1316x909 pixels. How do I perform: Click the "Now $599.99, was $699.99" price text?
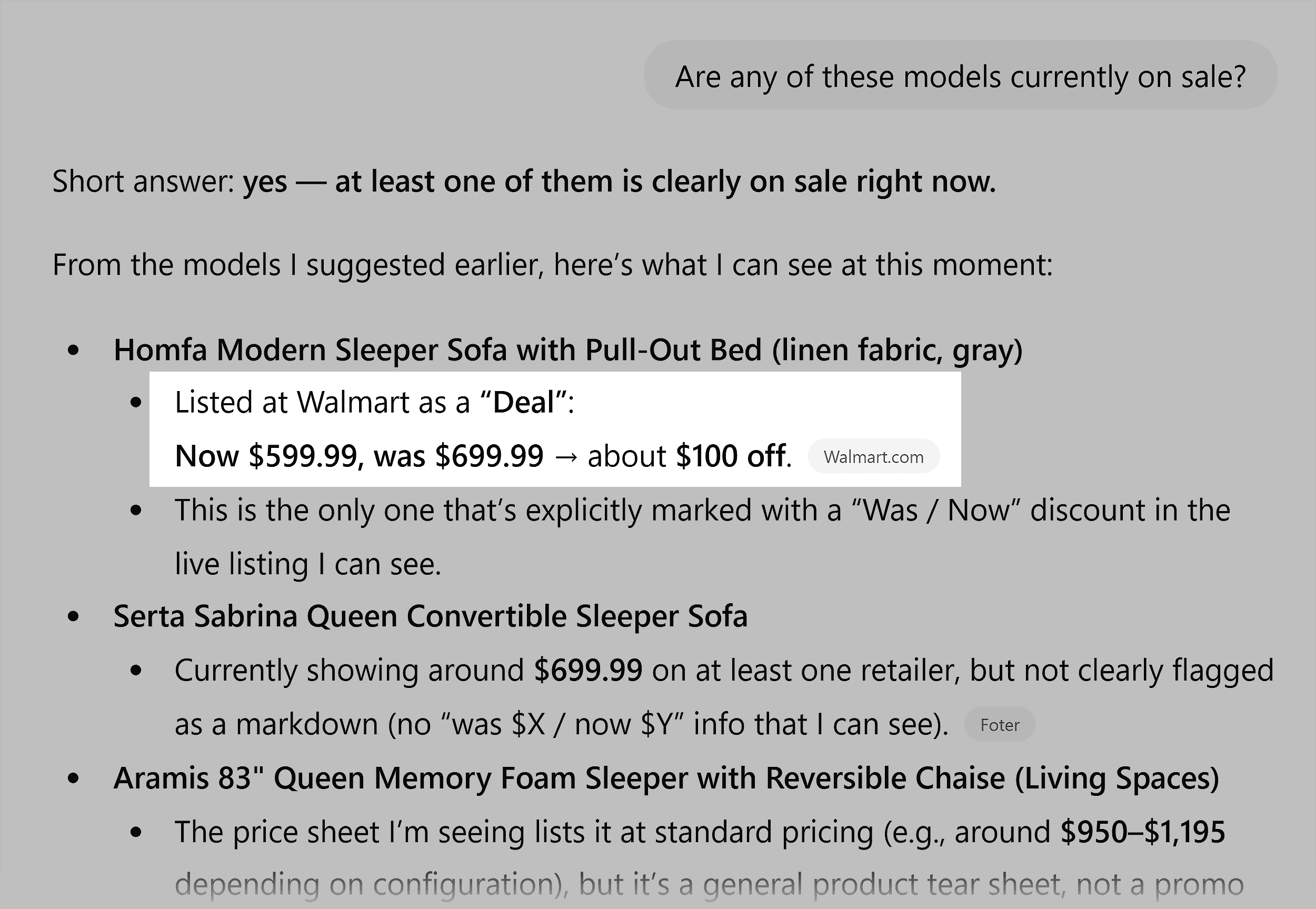tap(359, 456)
